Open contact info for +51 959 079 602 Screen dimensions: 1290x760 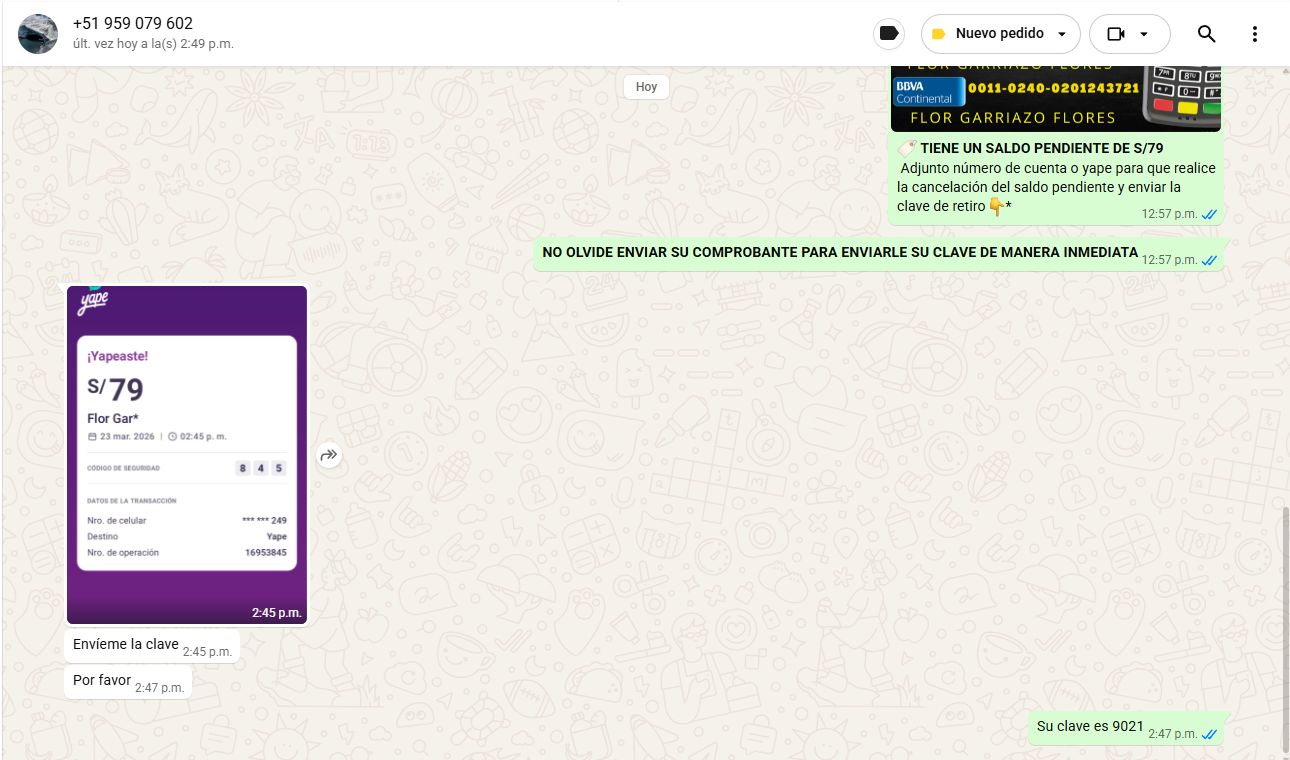click(133, 24)
